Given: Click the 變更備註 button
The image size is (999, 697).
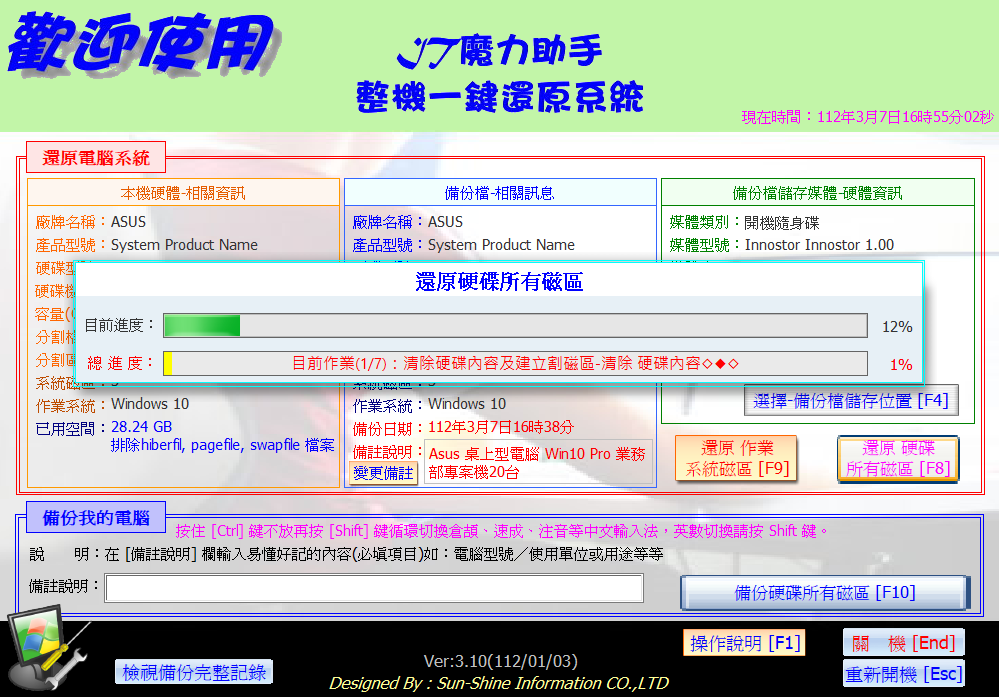Looking at the screenshot, I should (x=383, y=473).
